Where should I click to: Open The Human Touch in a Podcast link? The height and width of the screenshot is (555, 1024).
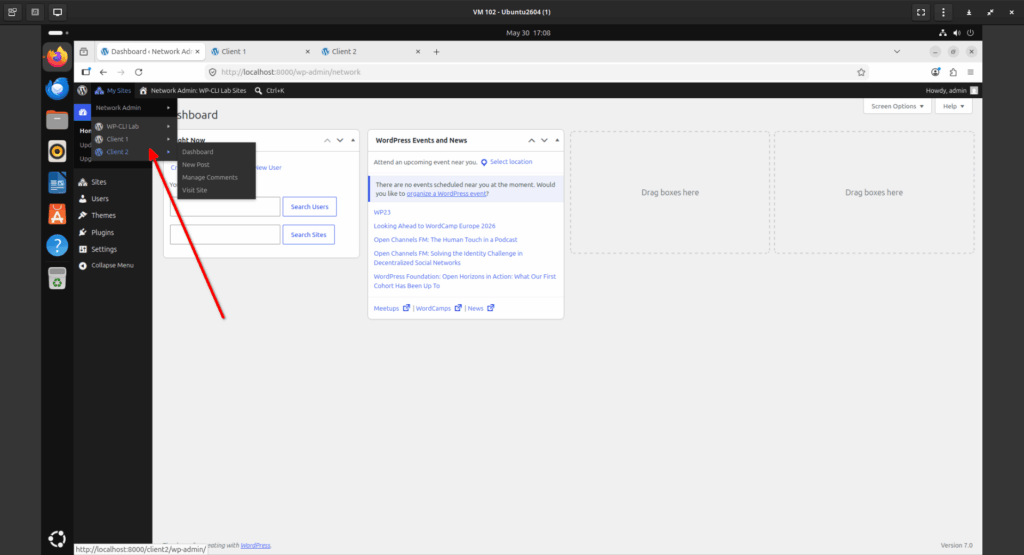pyautogui.click(x=445, y=240)
